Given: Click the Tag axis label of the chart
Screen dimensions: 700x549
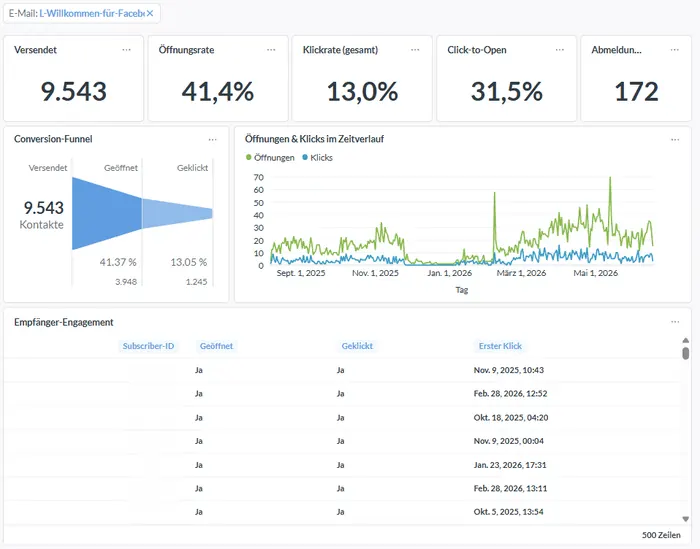Looking at the screenshot, I should pos(462,290).
